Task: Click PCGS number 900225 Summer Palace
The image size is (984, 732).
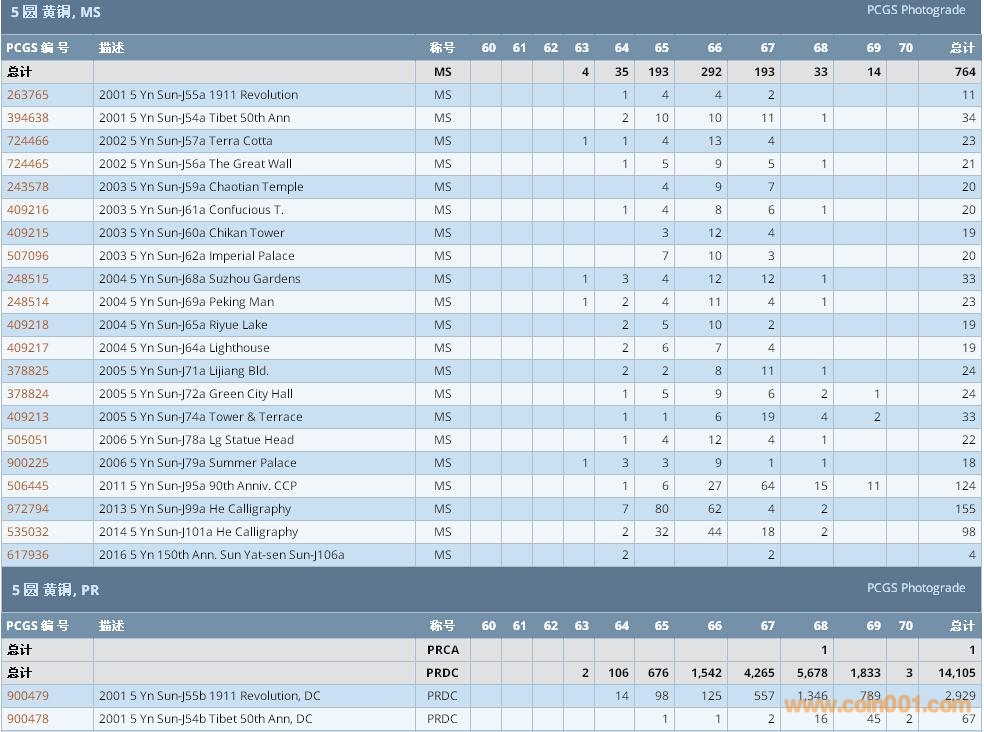Action: click(27, 463)
